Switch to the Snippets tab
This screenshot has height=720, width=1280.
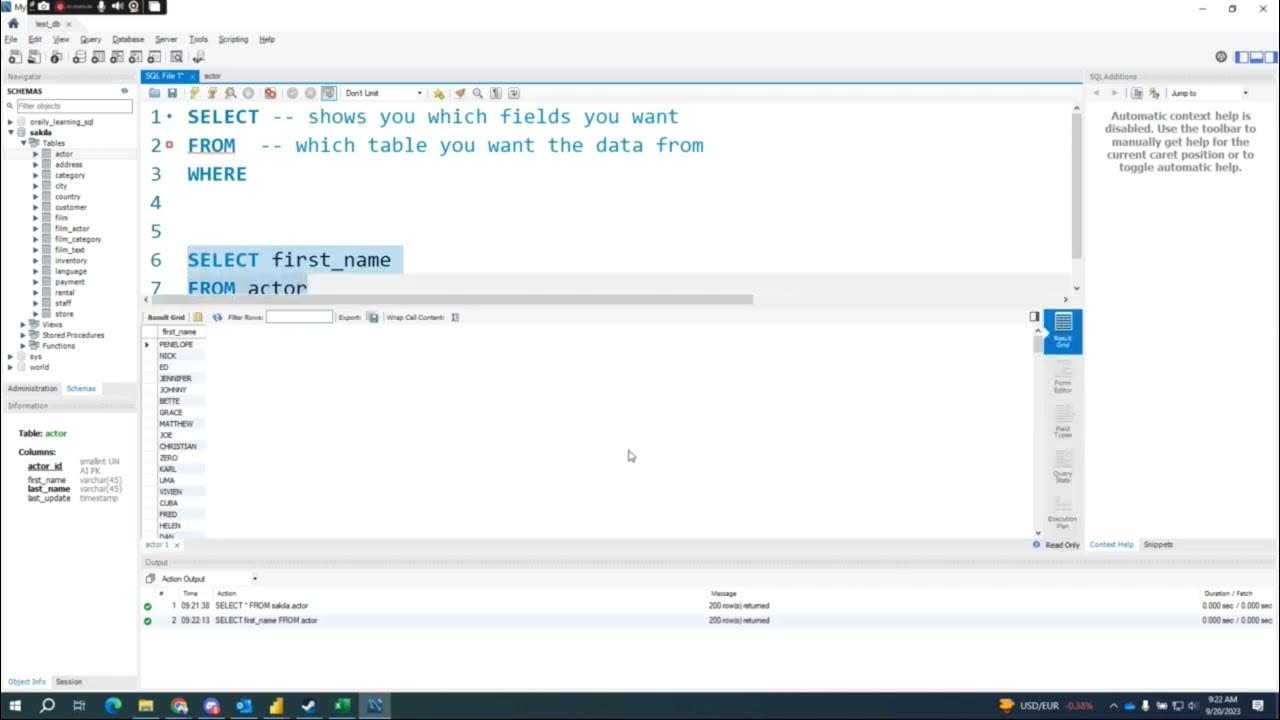point(1158,544)
